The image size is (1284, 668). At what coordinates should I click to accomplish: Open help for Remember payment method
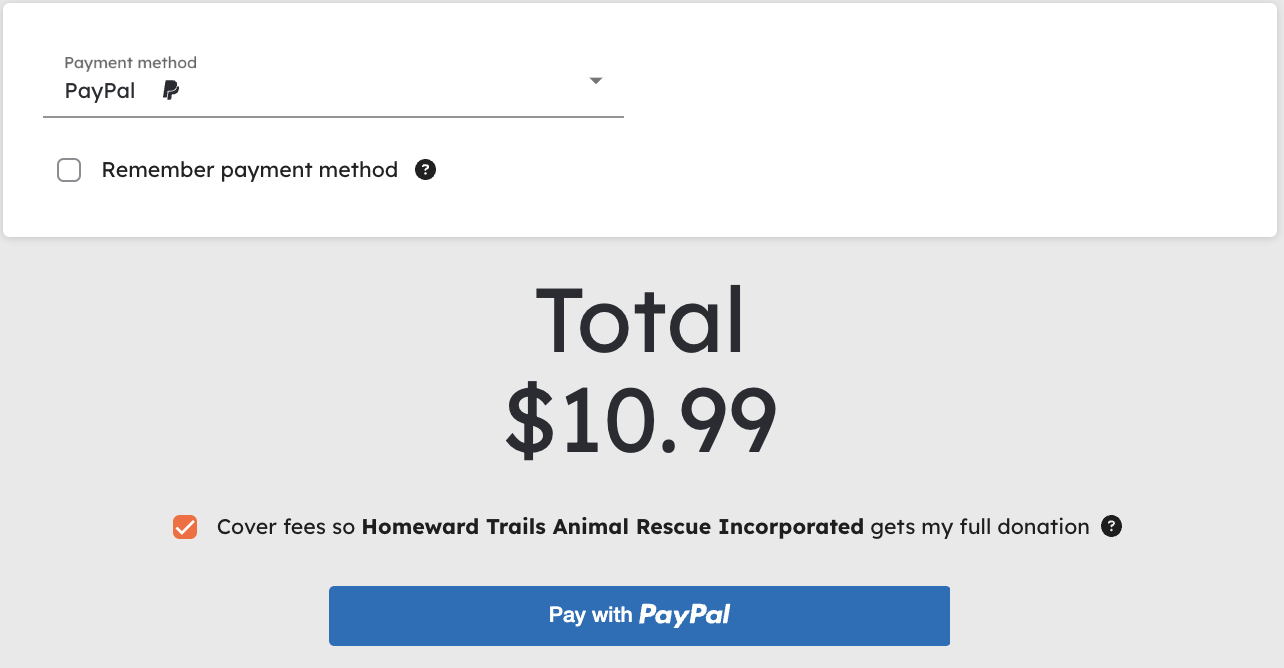(x=426, y=170)
